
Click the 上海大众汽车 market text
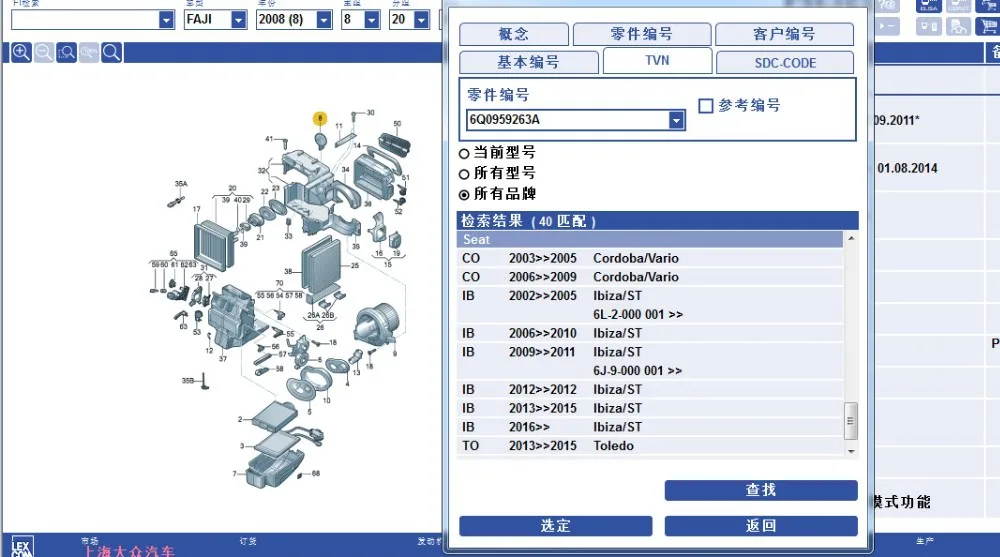[x=128, y=551]
